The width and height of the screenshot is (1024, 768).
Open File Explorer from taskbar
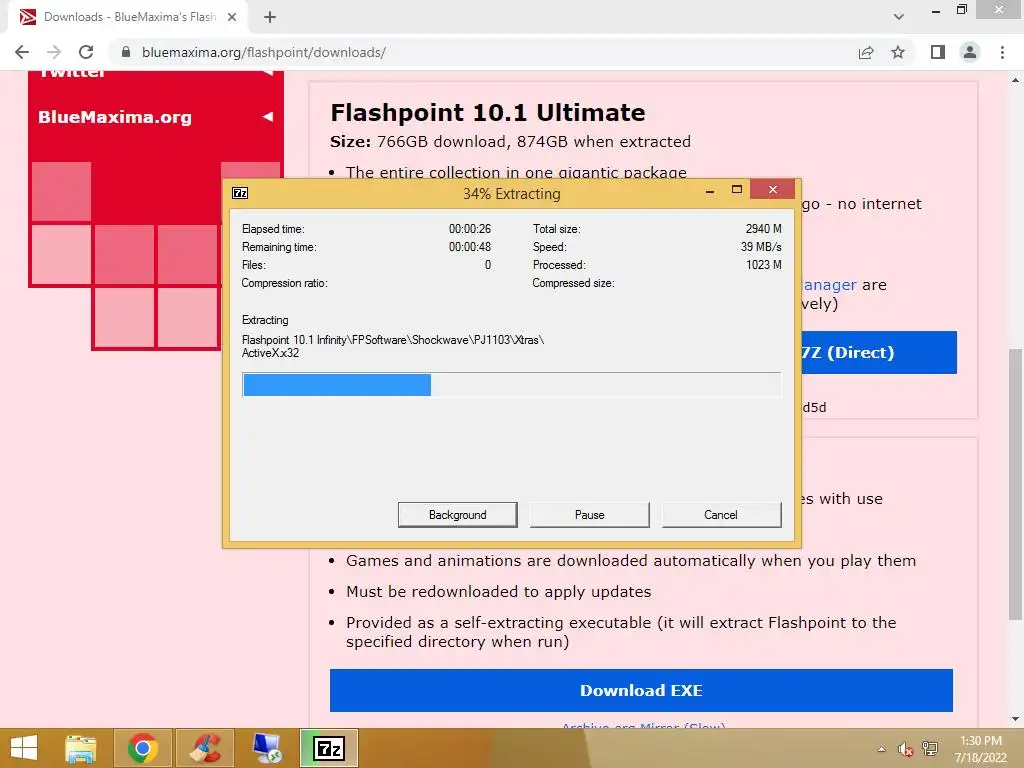[81, 748]
